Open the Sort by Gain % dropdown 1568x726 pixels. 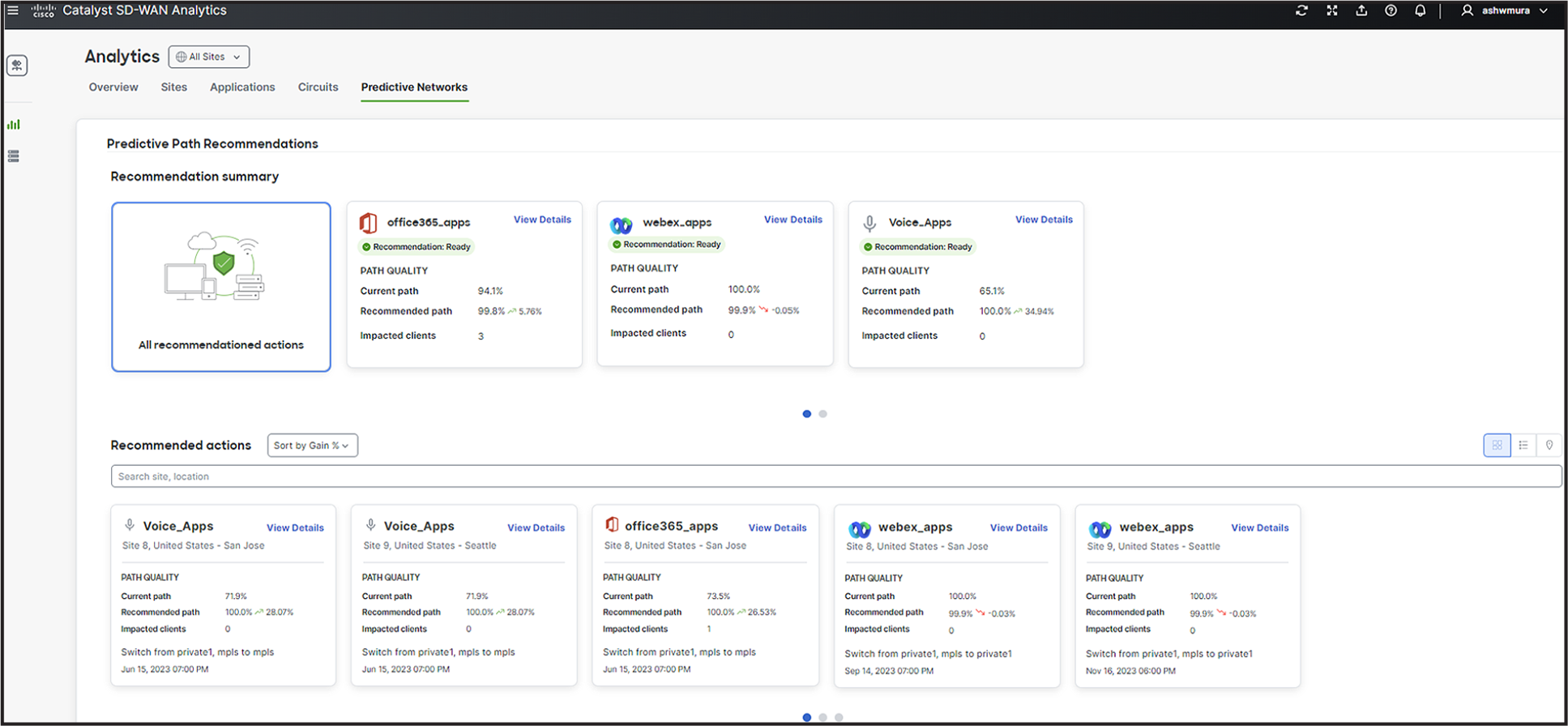[x=313, y=446]
